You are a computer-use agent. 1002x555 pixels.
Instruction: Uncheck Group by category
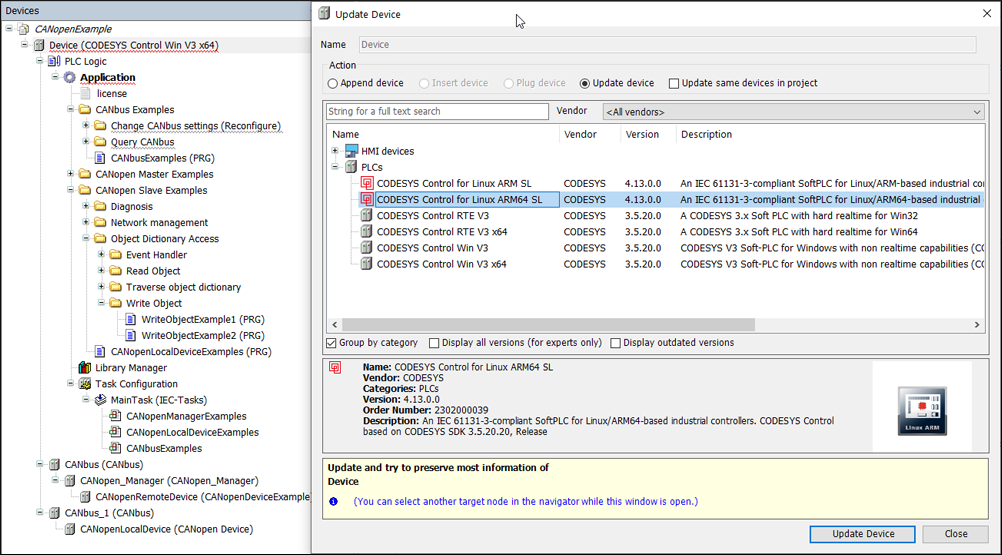(331, 343)
